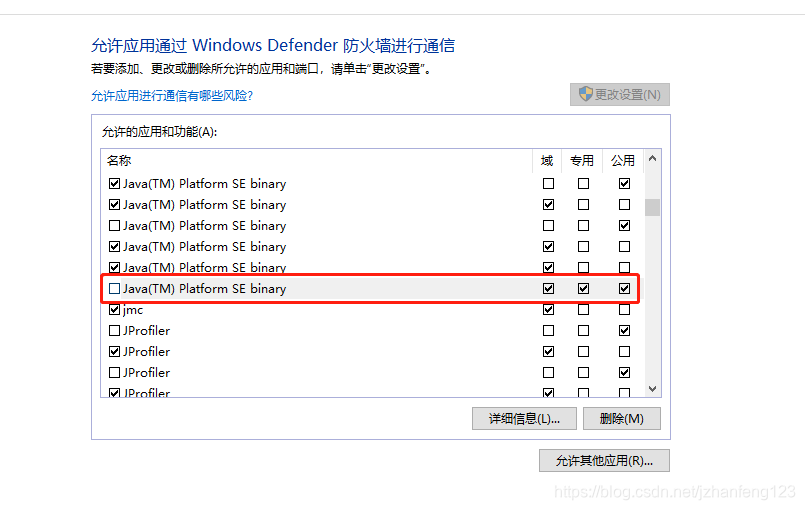
Task: Open the 允许应用进行通信有哪些风险? link
Action: [x=172, y=96]
